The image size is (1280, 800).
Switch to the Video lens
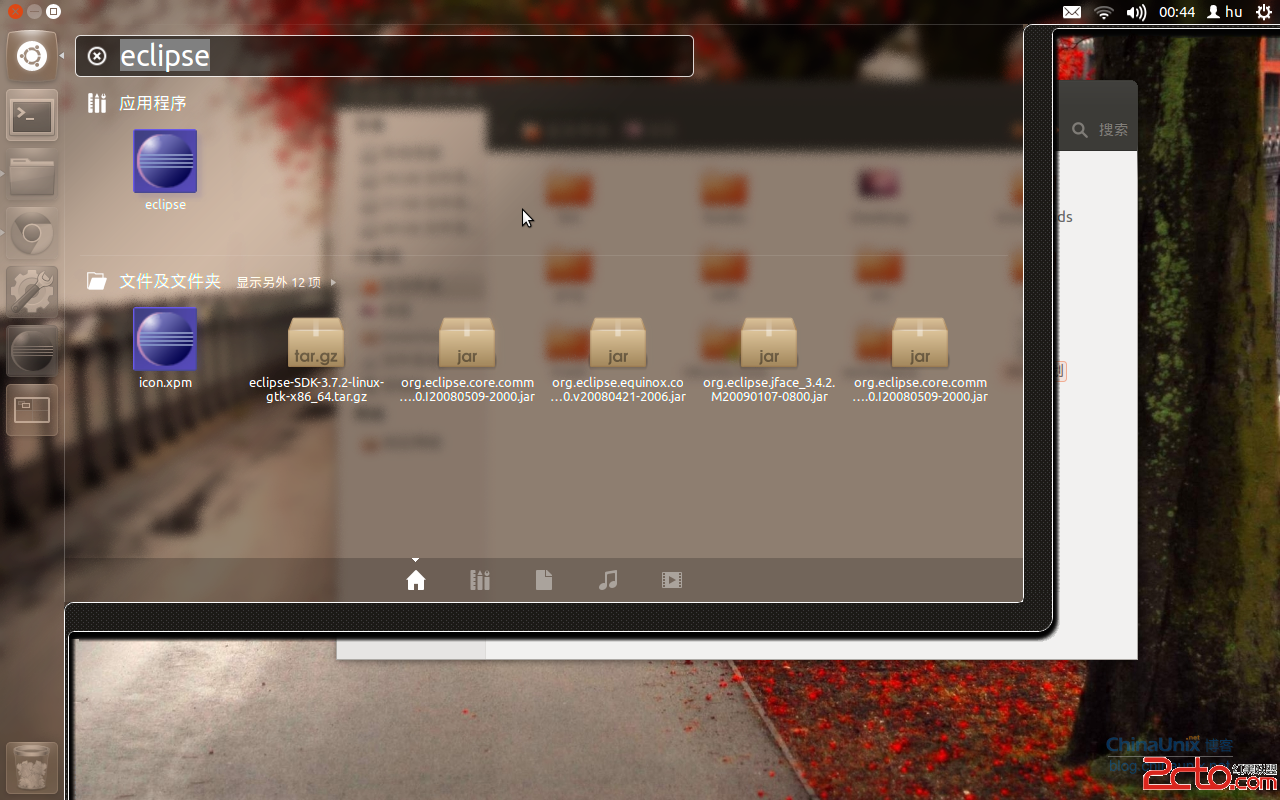[x=672, y=580]
